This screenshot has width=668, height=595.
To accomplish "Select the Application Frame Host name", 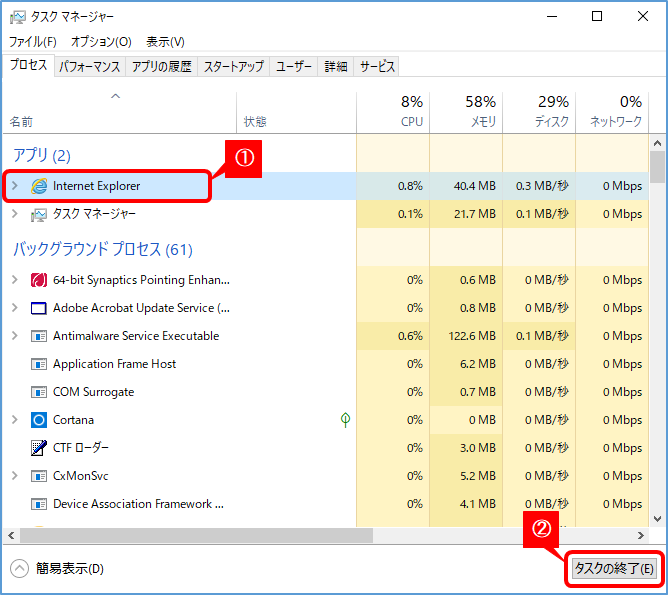I will [114, 364].
